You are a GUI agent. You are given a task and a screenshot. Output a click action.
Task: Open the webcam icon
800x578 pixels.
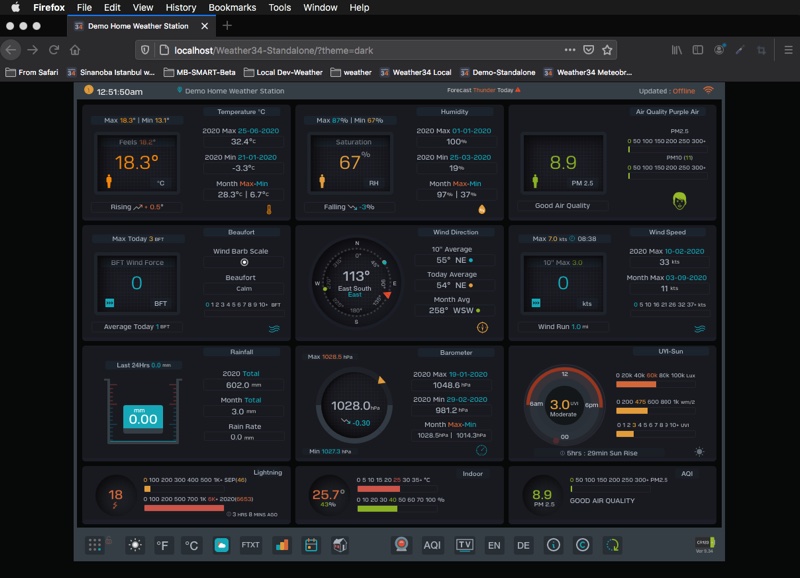(402, 545)
